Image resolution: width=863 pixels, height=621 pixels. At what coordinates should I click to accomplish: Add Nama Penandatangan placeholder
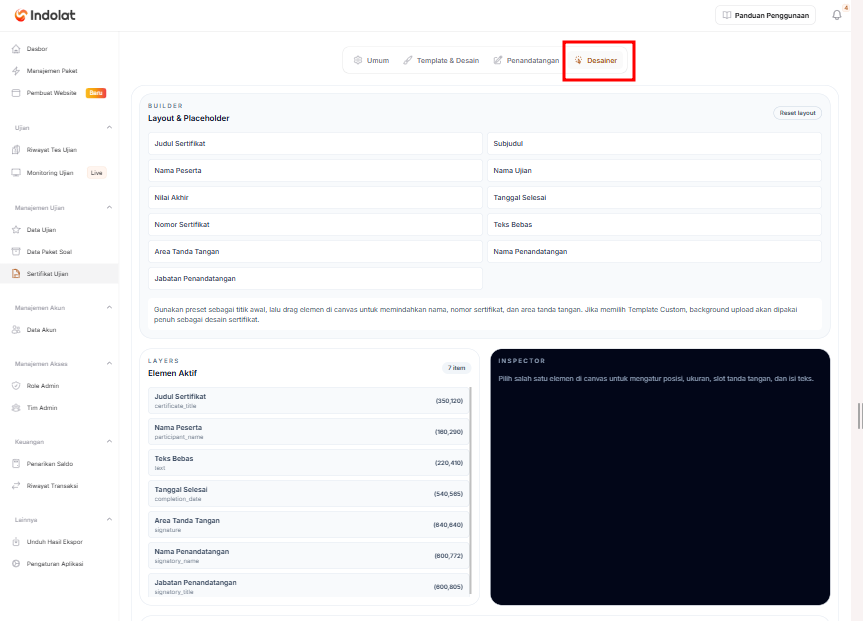point(654,252)
